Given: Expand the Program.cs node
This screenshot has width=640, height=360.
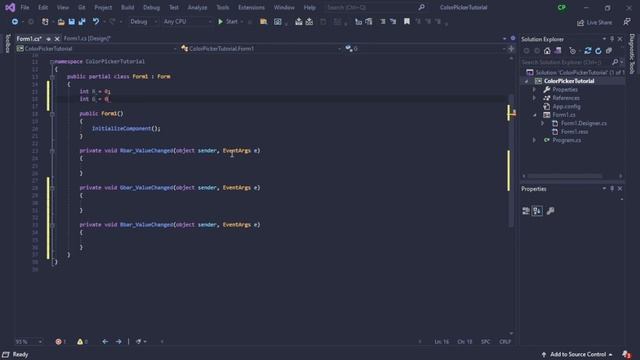Looking at the screenshot, I should tap(534, 140).
